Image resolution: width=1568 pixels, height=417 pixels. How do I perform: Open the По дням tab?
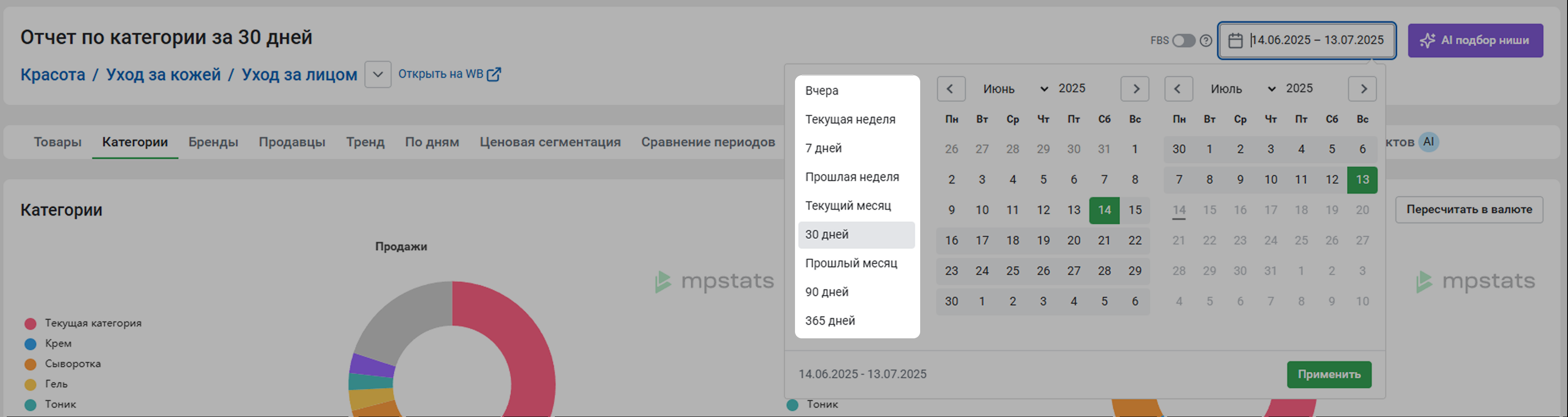pyautogui.click(x=432, y=142)
